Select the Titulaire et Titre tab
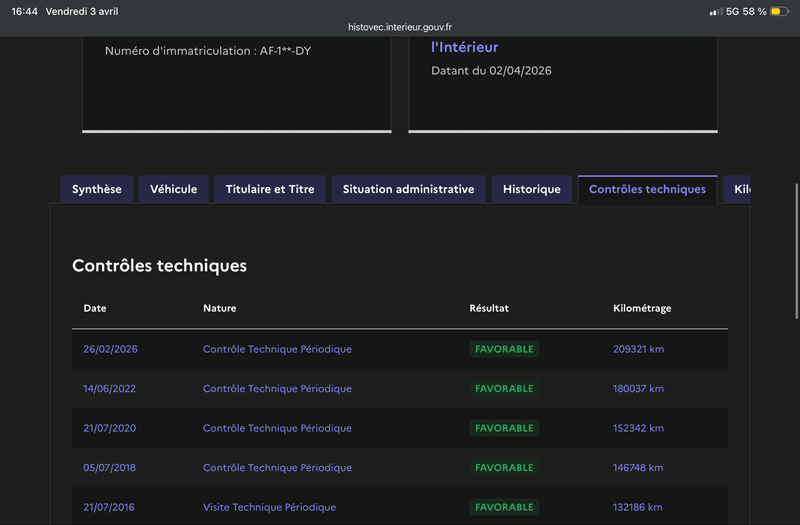800x525 pixels. tap(270, 189)
